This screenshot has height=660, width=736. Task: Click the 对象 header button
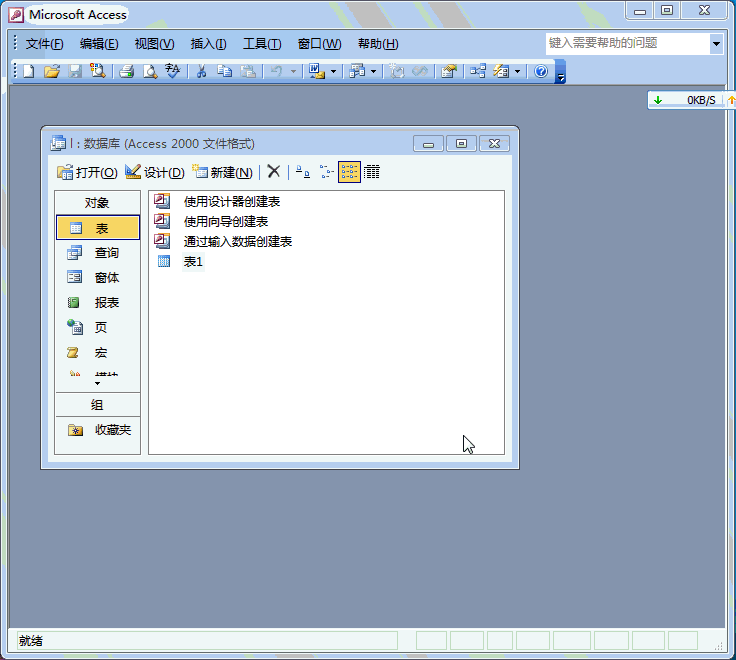(x=98, y=203)
